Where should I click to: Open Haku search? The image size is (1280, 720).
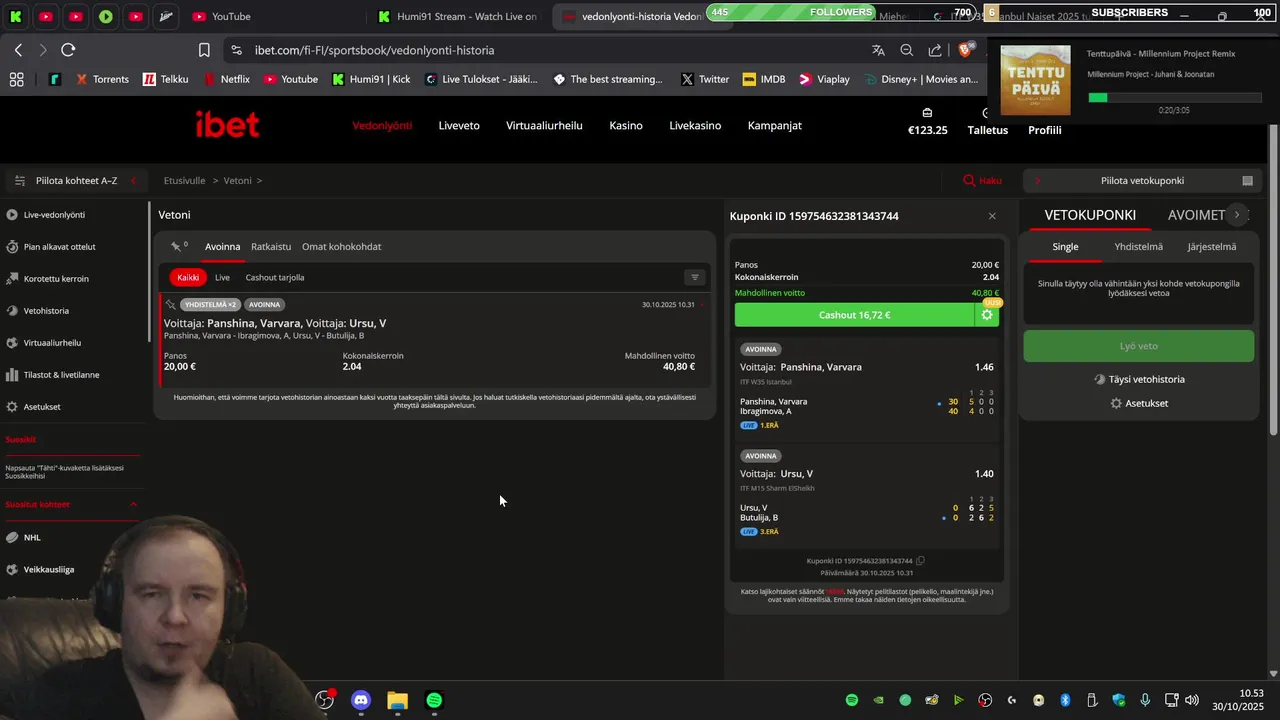pos(982,181)
